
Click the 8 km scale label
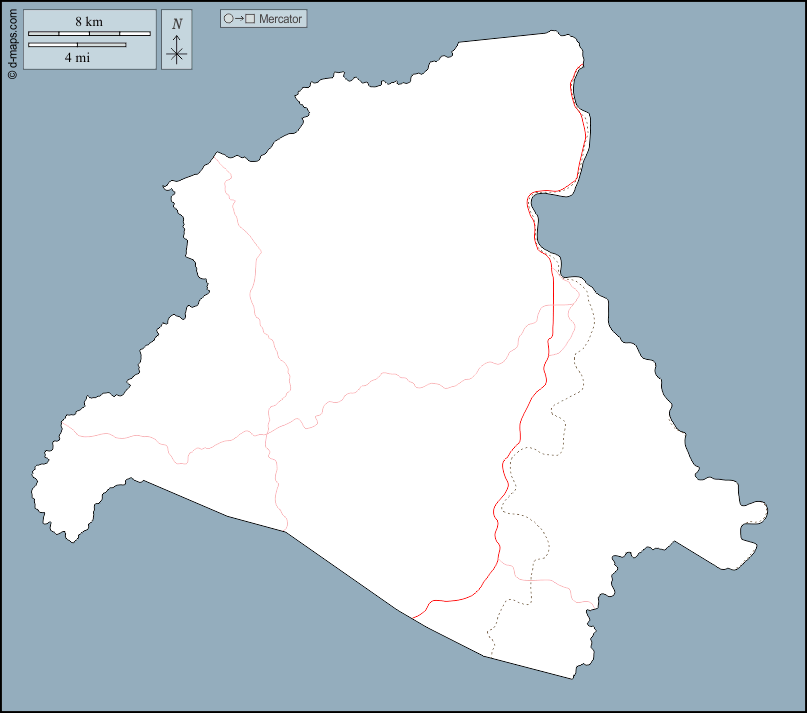(x=89, y=22)
